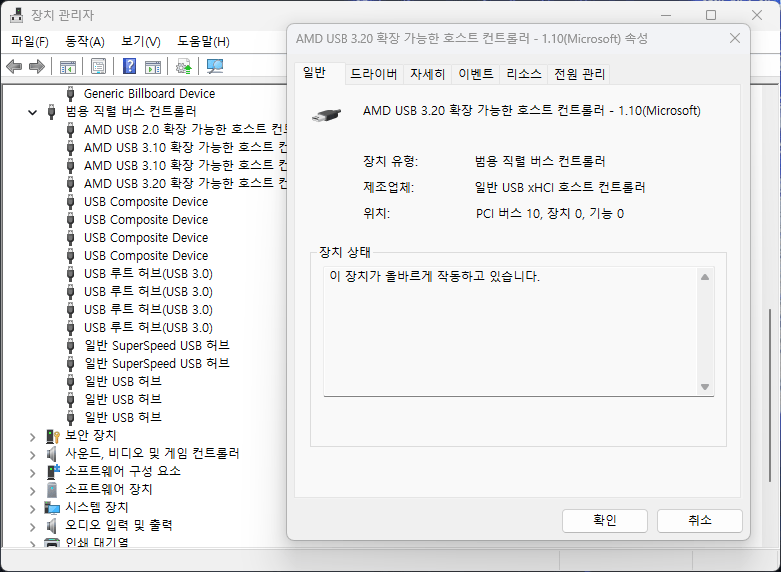Viewport: 781px width, 572px height.
Task: Click the 확인 button
Action: coord(605,521)
